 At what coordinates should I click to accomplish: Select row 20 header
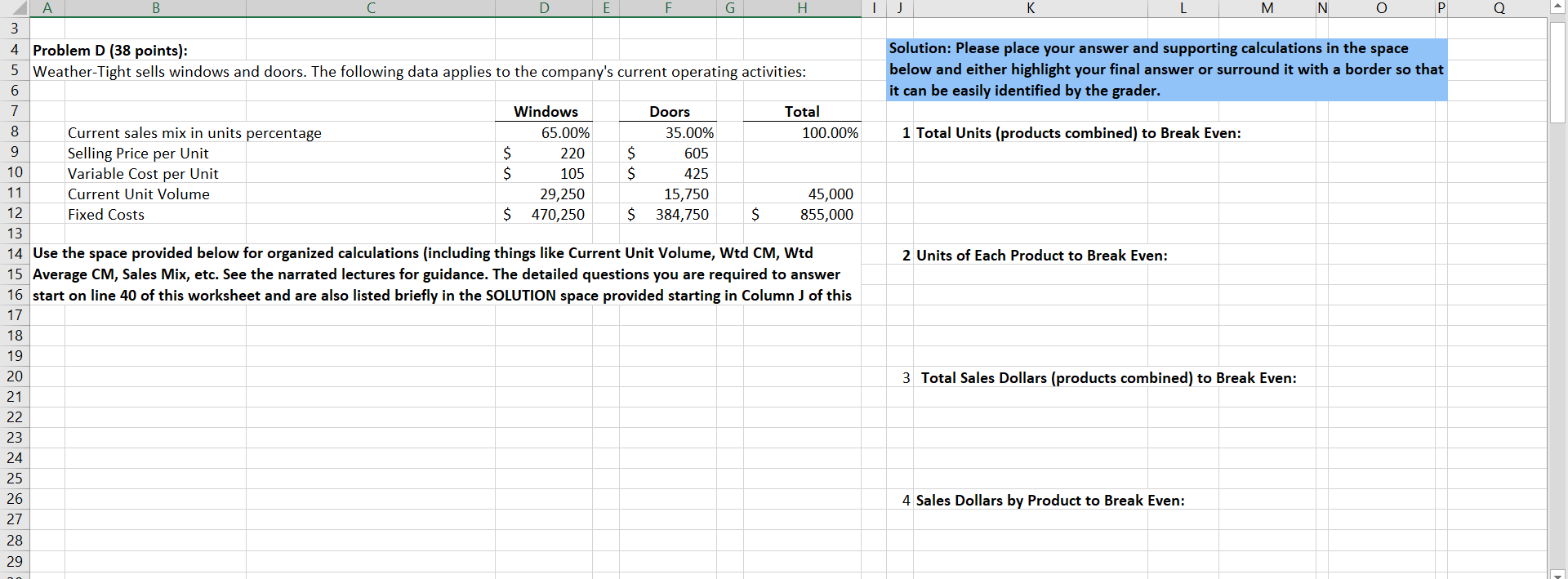tap(15, 376)
